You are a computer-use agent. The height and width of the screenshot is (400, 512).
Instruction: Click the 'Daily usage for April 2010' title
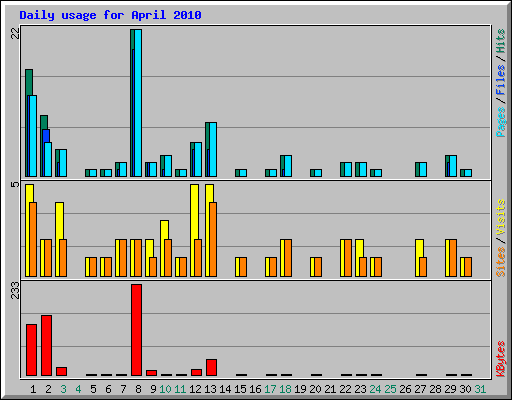click(x=110, y=15)
